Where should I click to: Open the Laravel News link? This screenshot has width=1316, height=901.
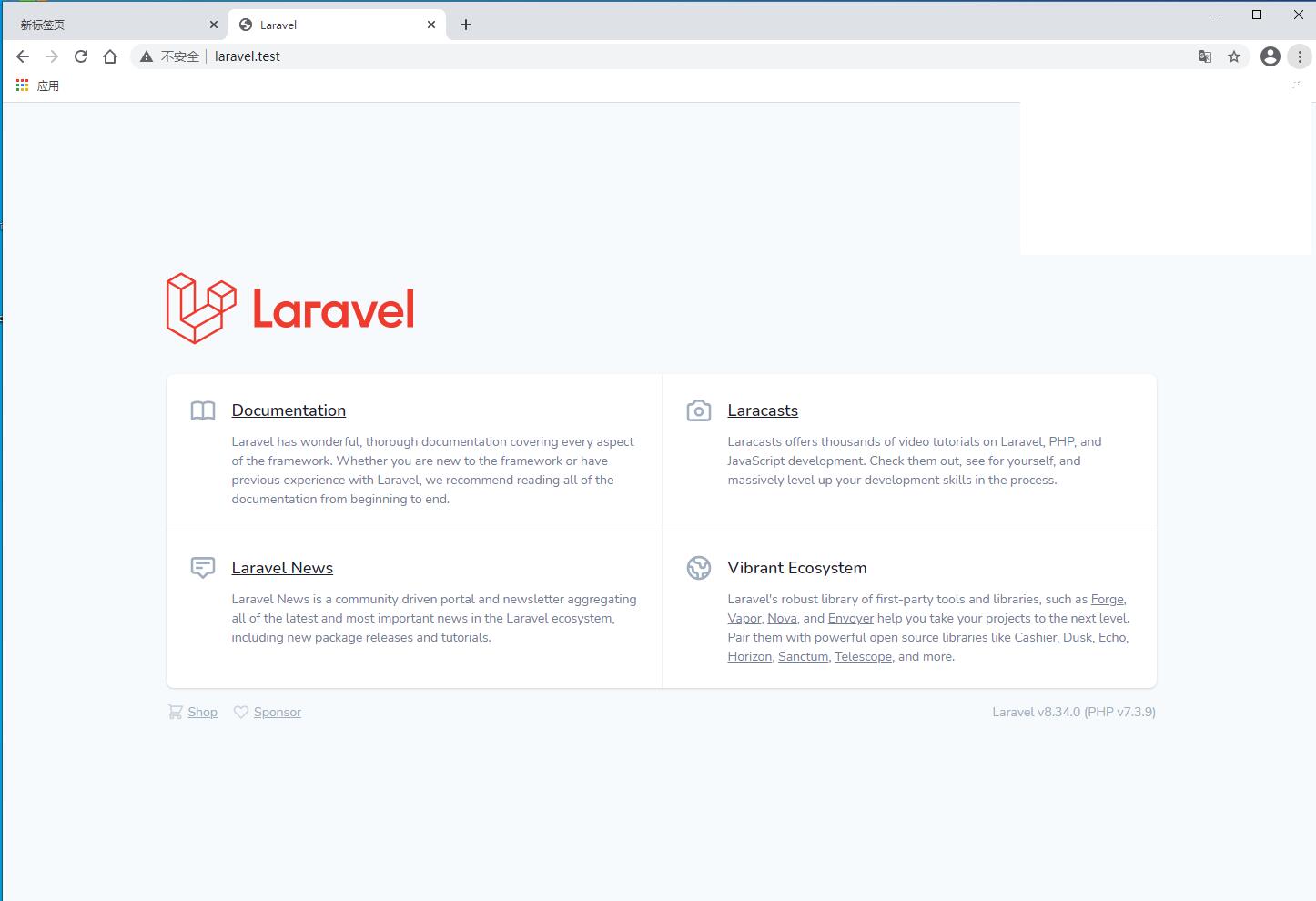tap(282, 568)
